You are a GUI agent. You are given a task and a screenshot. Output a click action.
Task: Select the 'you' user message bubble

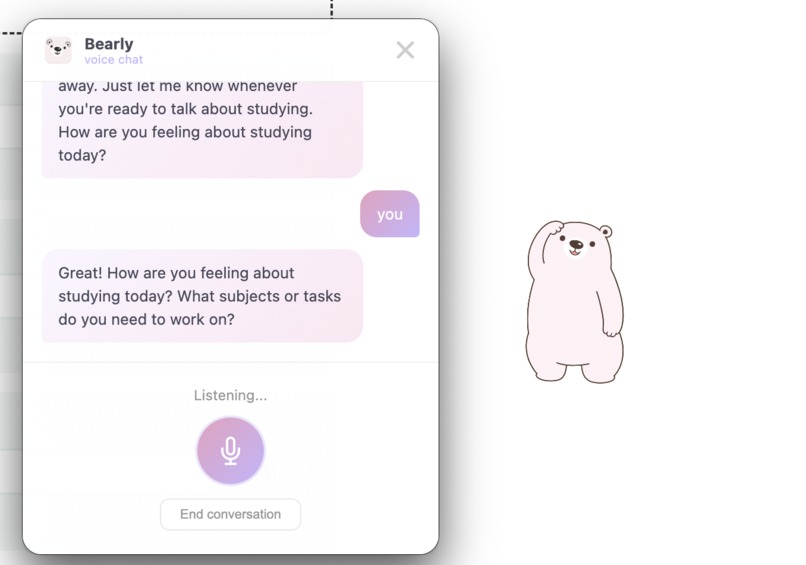point(390,214)
